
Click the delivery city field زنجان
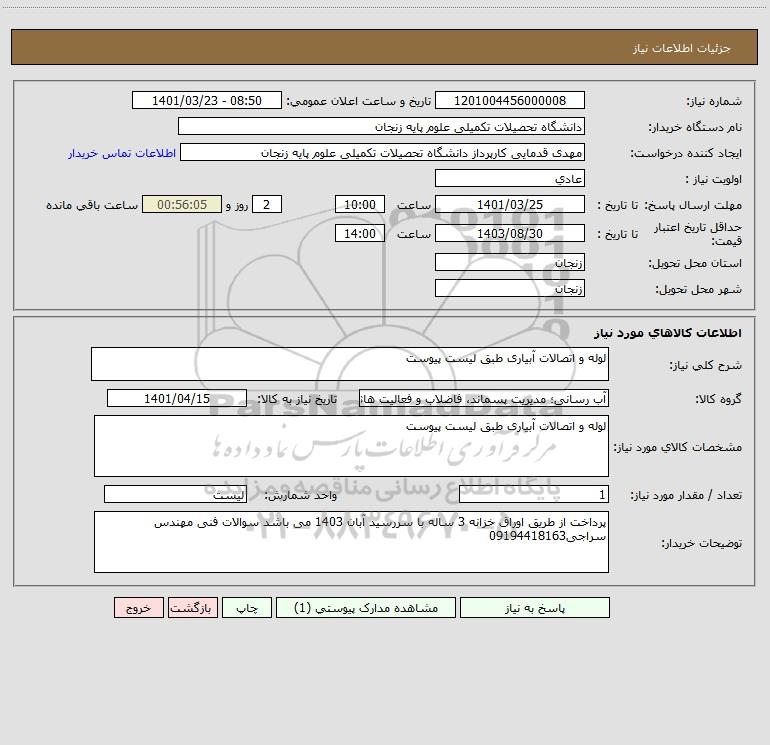(510, 288)
